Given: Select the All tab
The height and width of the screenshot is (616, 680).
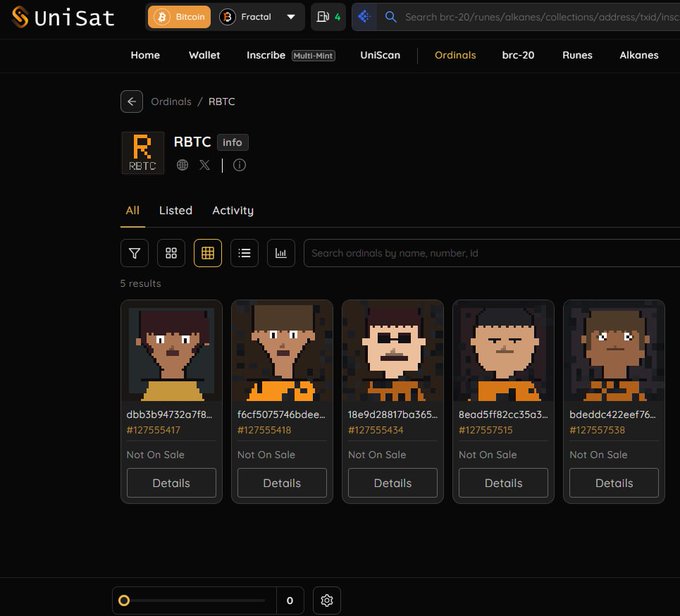Looking at the screenshot, I should pyautogui.click(x=132, y=211).
